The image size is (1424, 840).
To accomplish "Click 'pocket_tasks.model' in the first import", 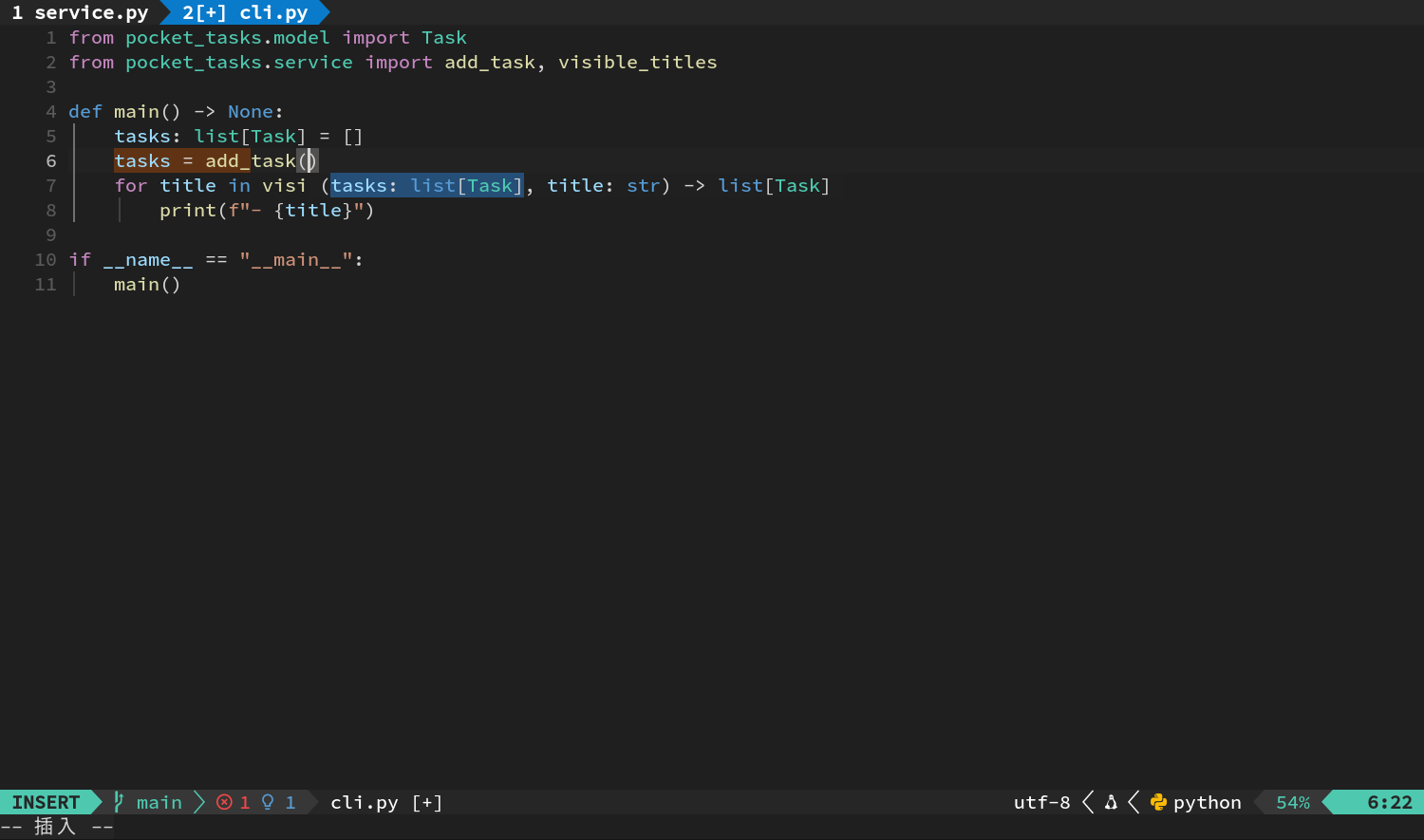I will pos(228,38).
